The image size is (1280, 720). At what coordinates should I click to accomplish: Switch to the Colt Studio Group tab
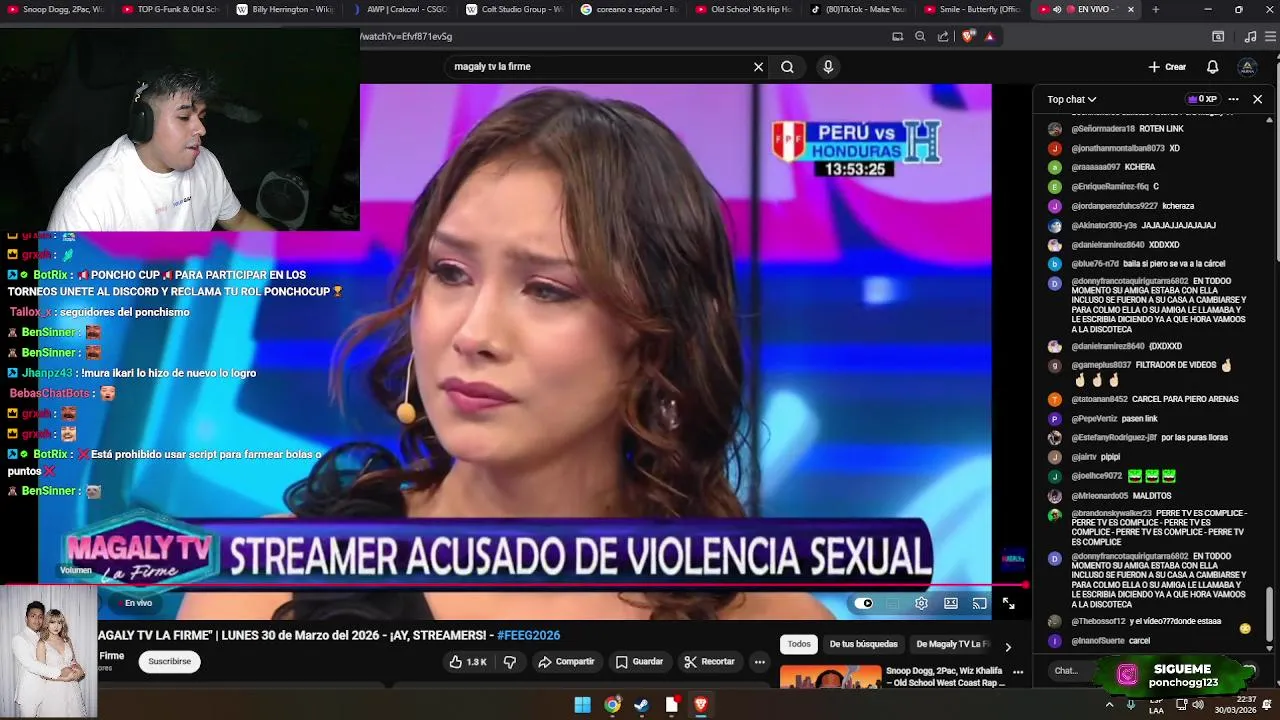tap(515, 10)
